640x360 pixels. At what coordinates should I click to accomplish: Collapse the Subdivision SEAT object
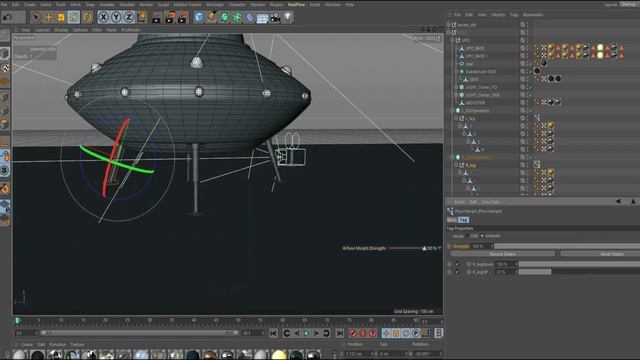coord(456,71)
